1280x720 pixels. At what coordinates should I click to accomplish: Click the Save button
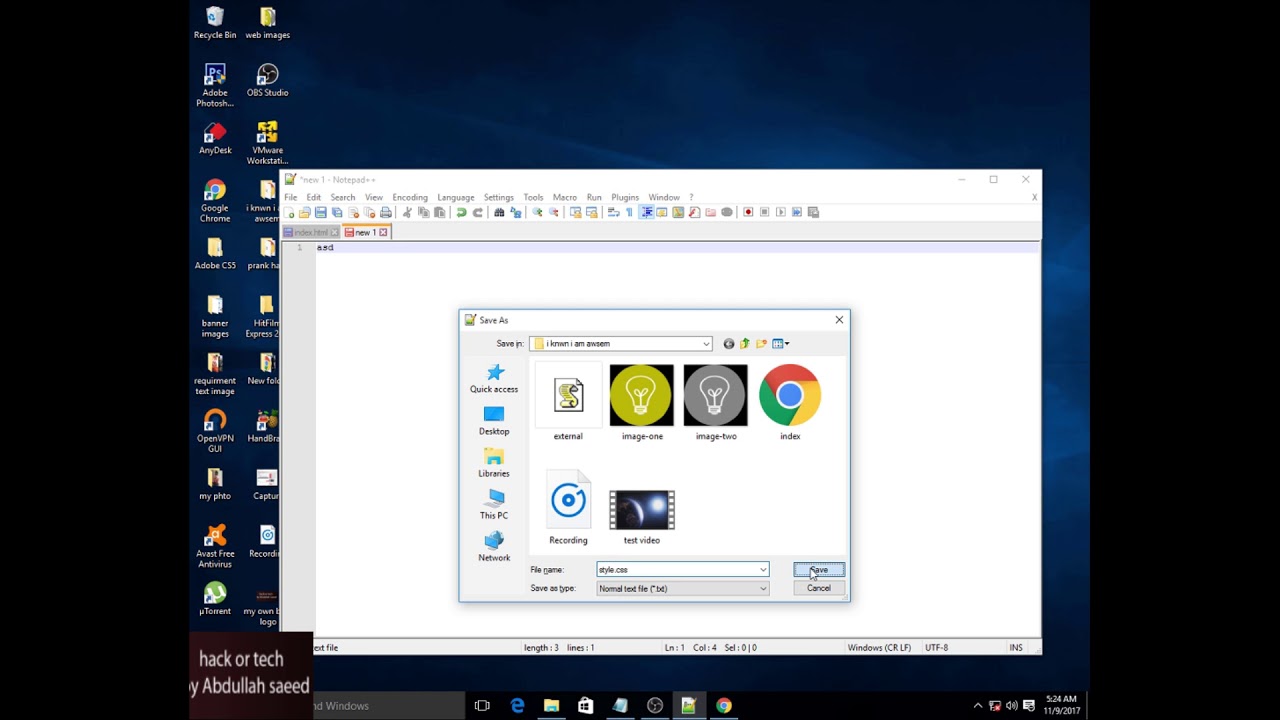[x=819, y=570]
